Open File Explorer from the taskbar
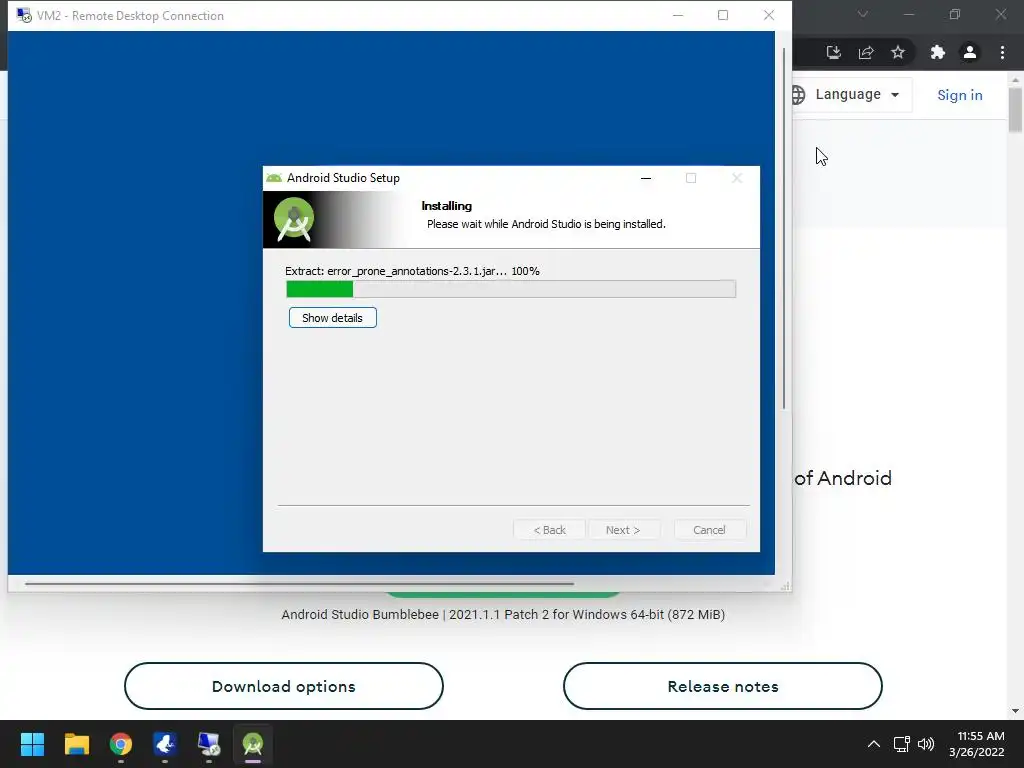The width and height of the screenshot is (1024, 768). pyautogui.click(x=76, y=744)
